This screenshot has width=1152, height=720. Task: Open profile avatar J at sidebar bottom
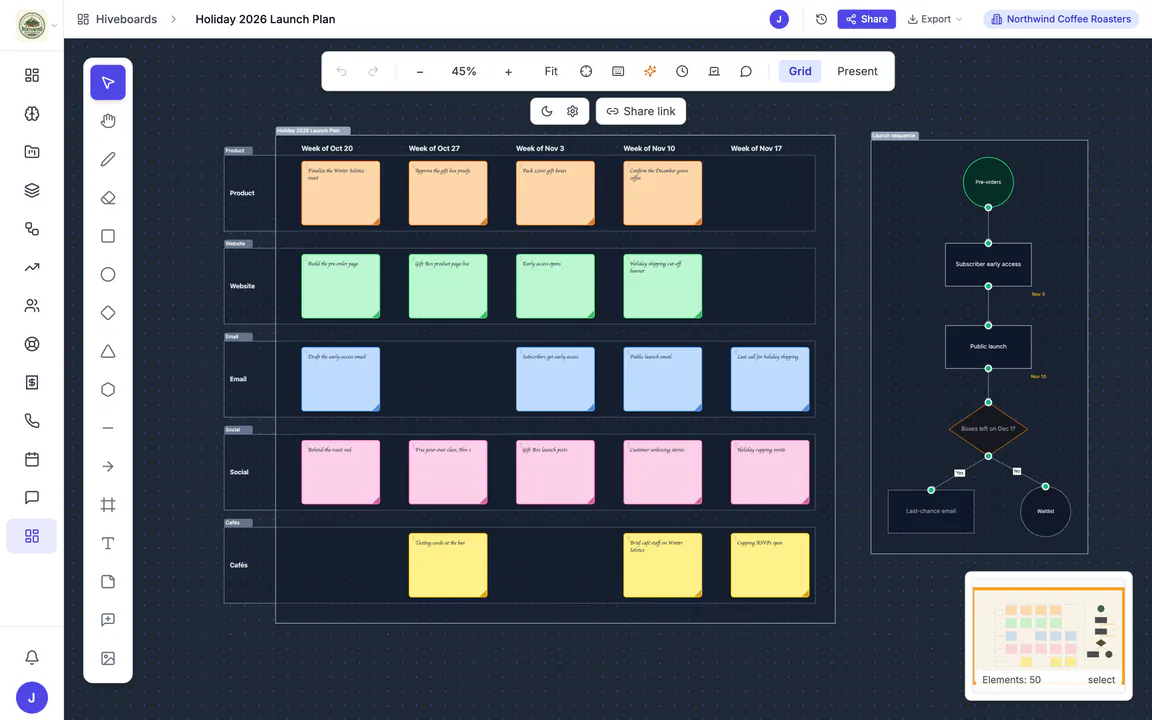(32, 698)
